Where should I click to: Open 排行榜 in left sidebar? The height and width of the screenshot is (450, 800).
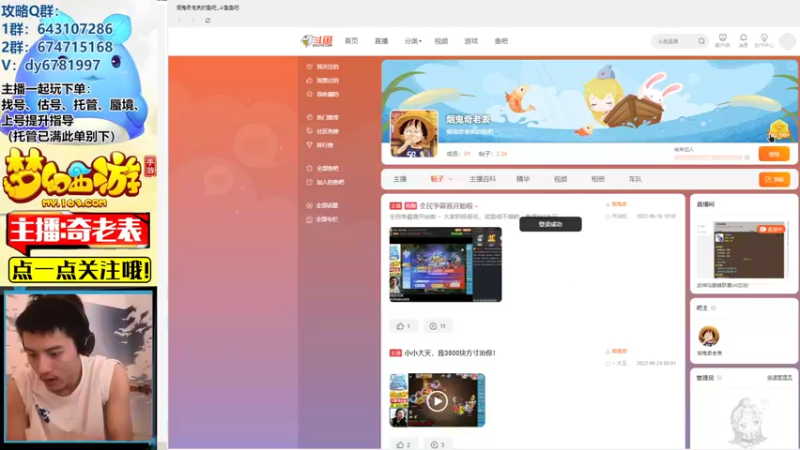320,145
